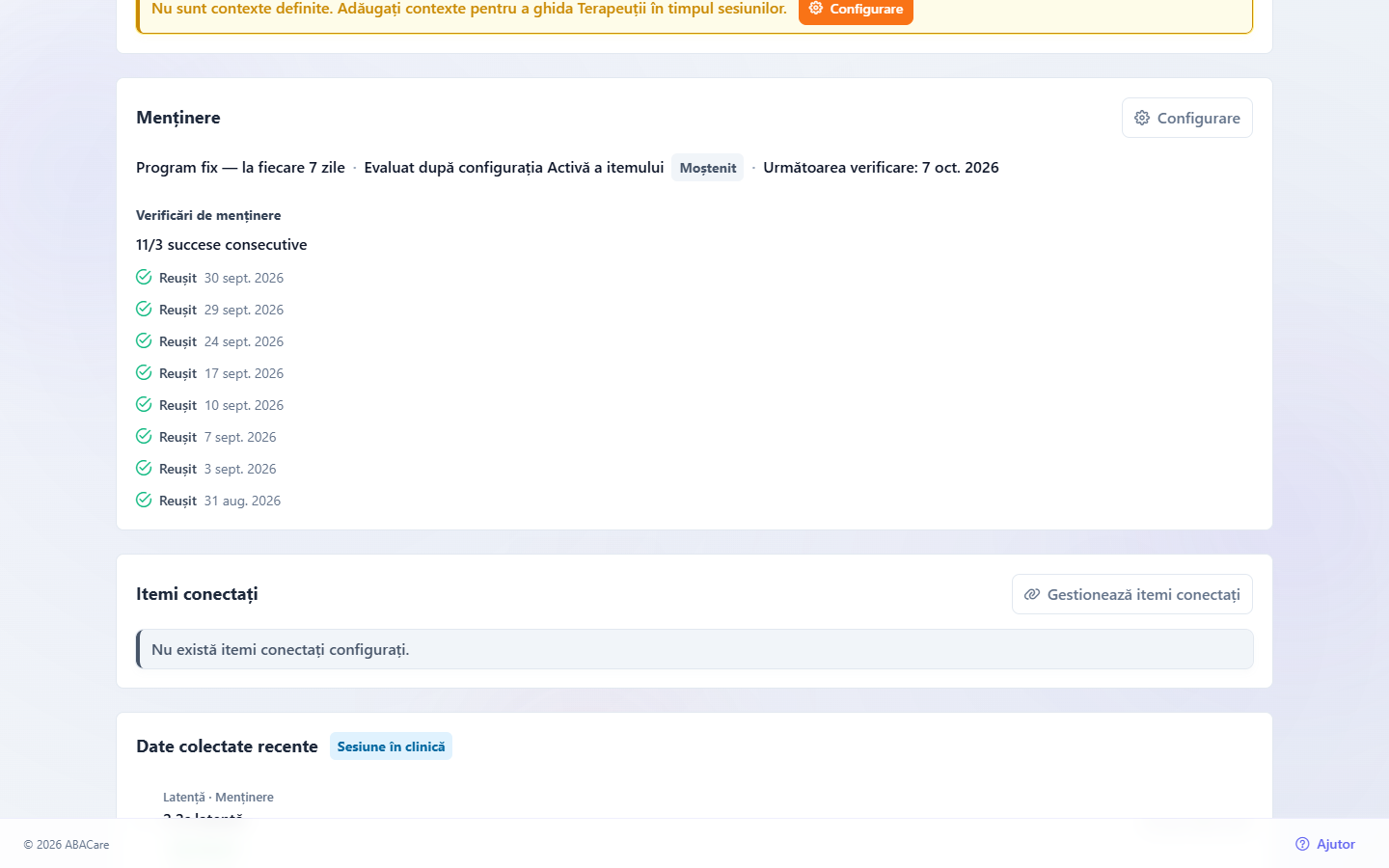Select the text '11/3 succese consecutive'

222,245
